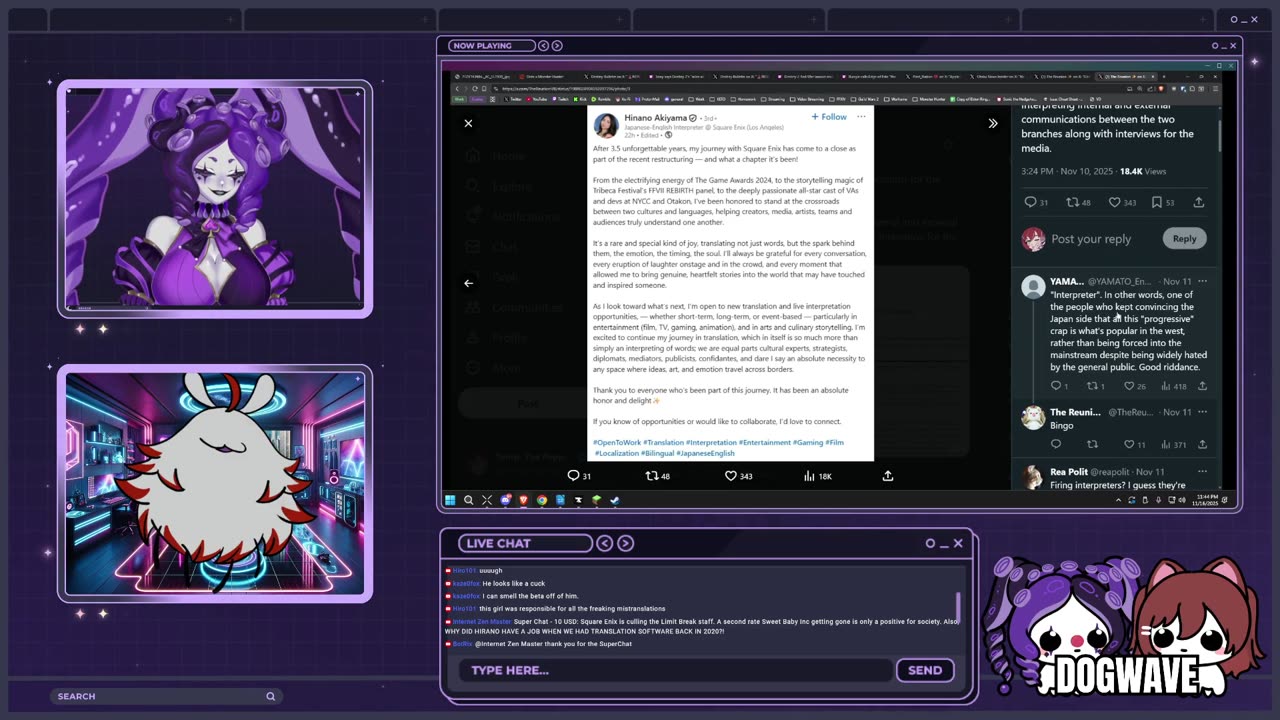Viewport: 1280px width, 720px height.
Task: Follow Hinano Akiyama on LinkedIn post
Action: (829, 117)
